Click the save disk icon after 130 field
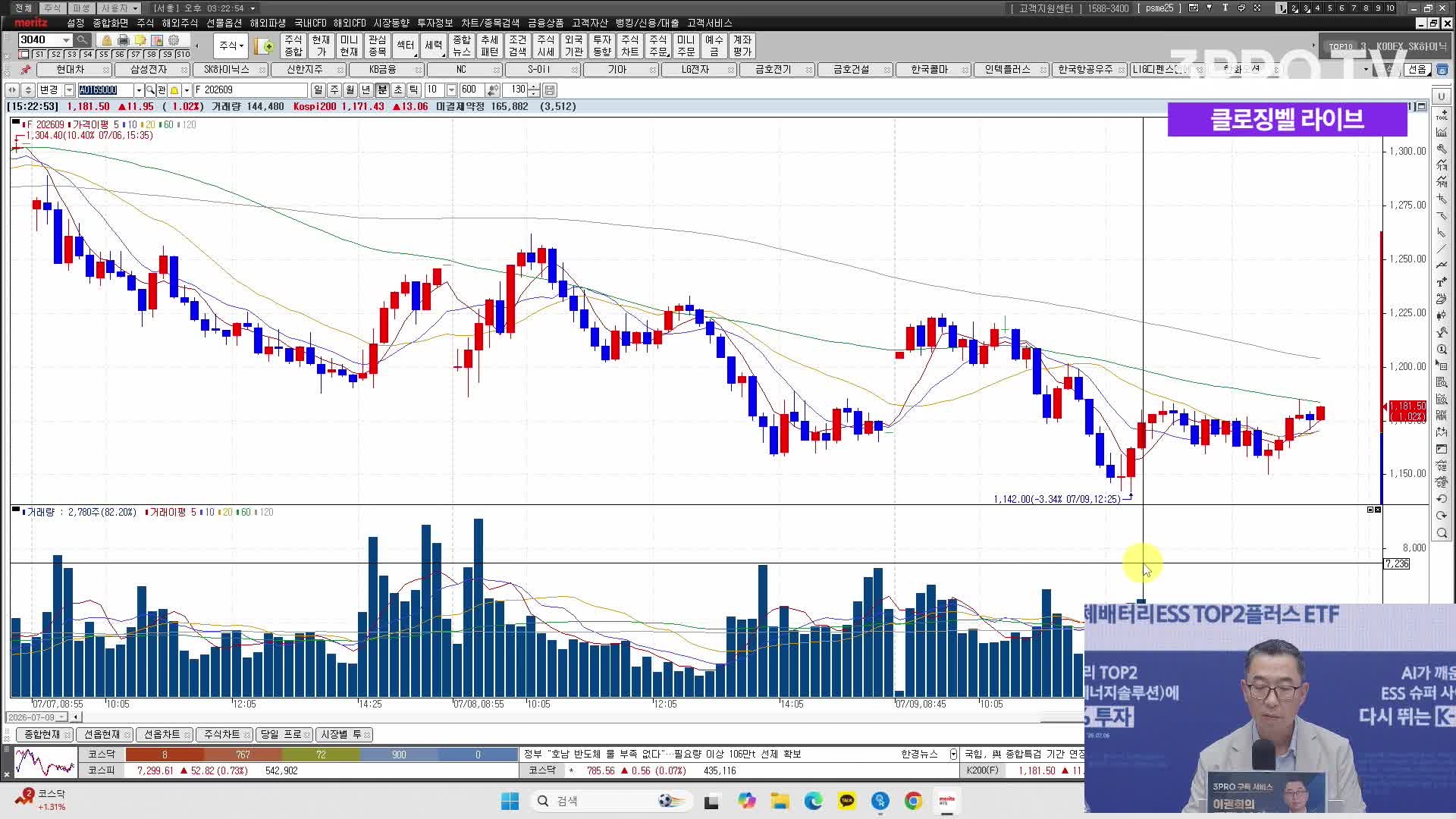1456x819 pixels. pos(550,90)
